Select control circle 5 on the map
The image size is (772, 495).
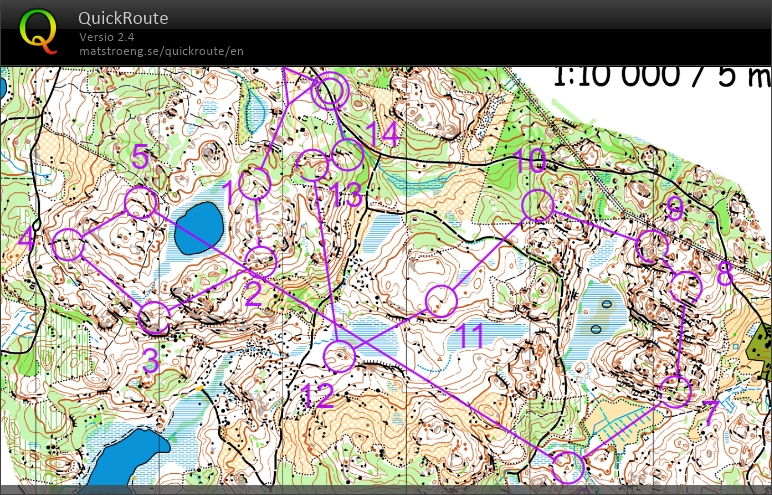[141, 202]
